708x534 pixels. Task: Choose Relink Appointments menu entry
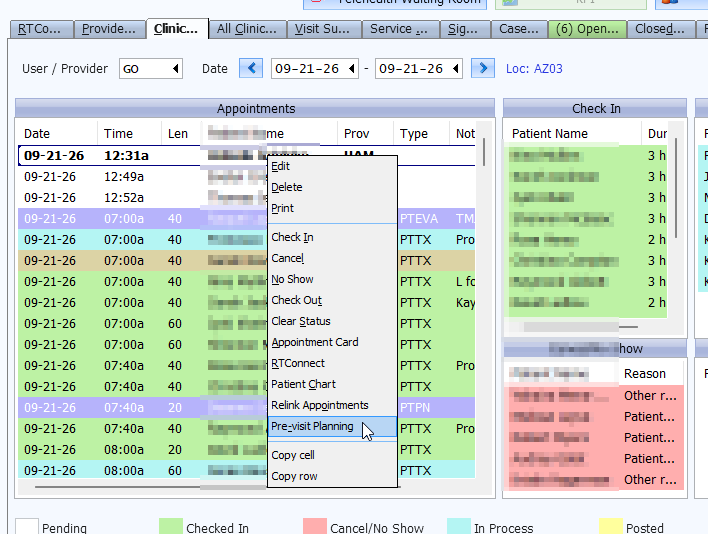(x=332, y=405)
